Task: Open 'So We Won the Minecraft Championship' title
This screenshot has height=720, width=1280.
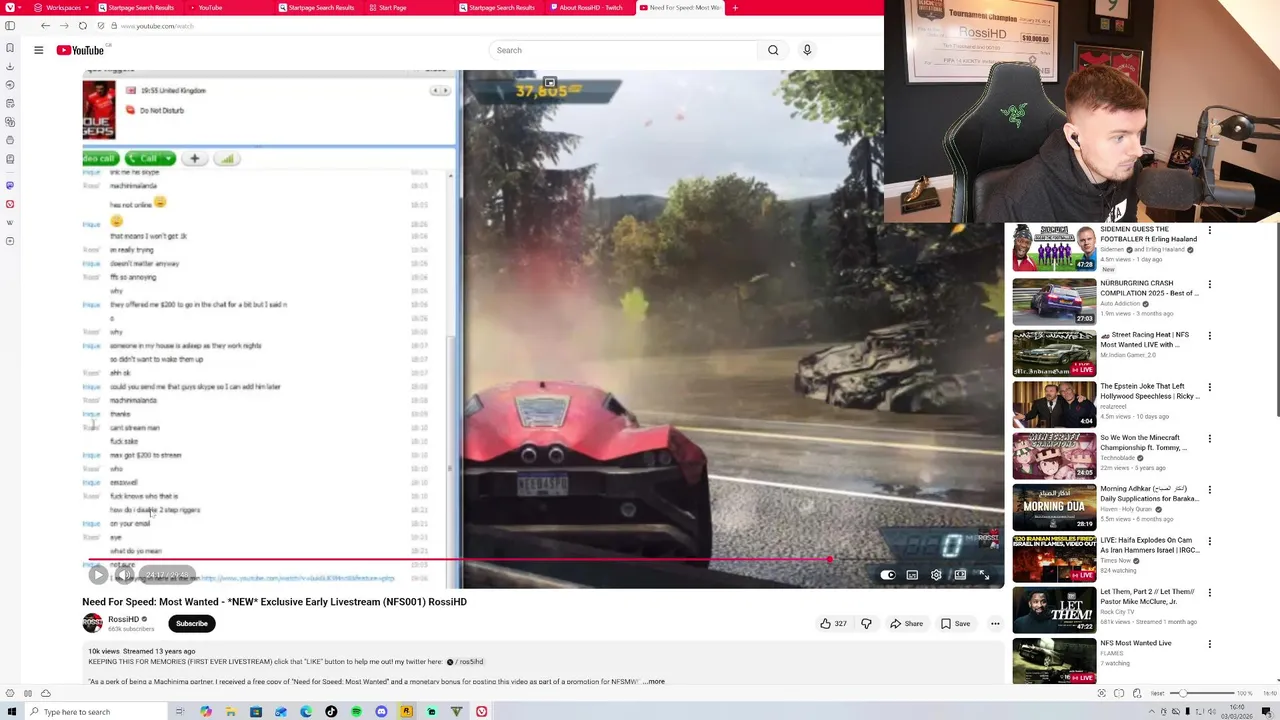Action: (1144, 442)
